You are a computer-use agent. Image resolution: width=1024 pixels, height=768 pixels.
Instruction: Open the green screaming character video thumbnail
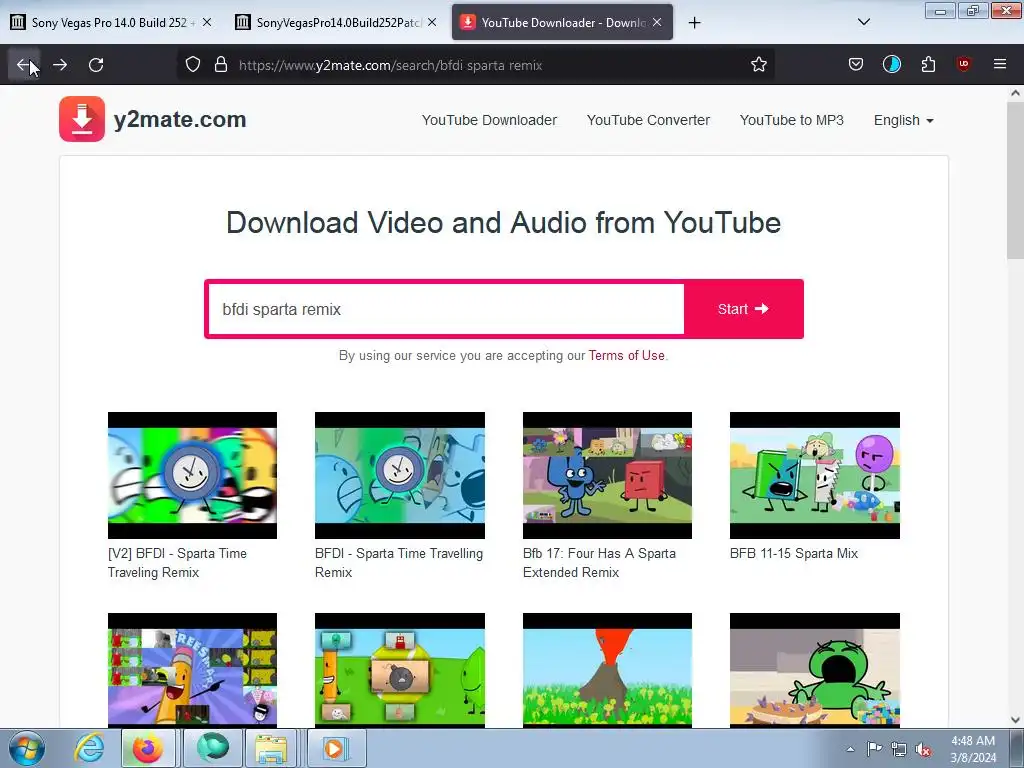pyautogui.click(x=814, y=670)
